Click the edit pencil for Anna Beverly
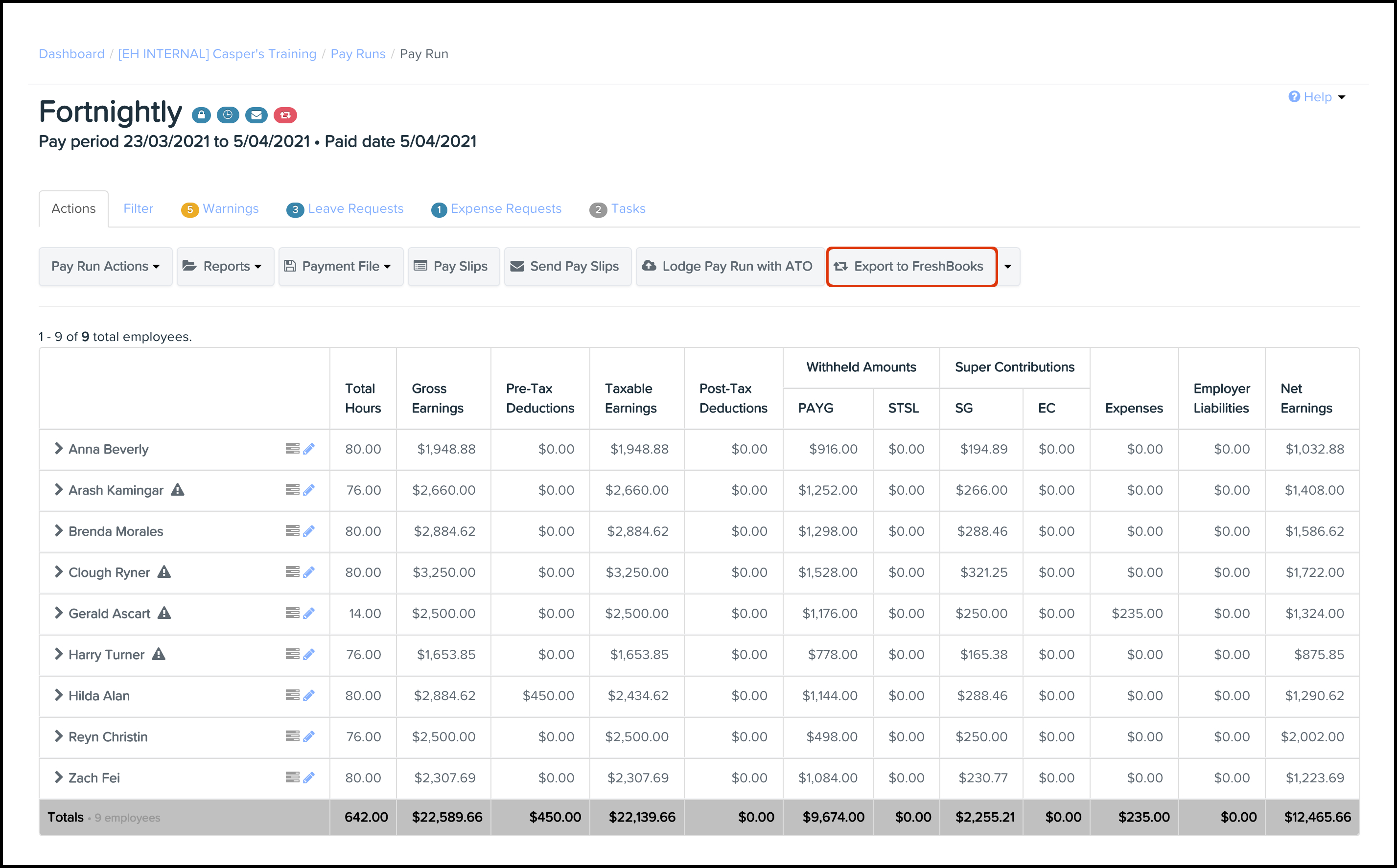 coord(309,449)
